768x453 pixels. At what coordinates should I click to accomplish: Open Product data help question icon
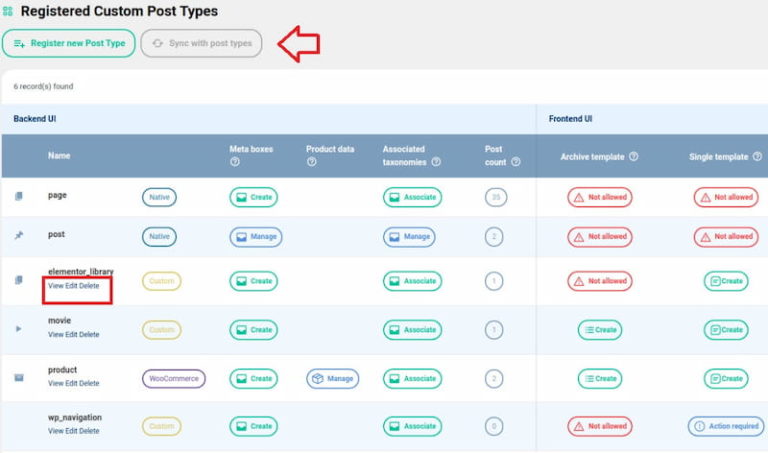(x=312, y=162)
